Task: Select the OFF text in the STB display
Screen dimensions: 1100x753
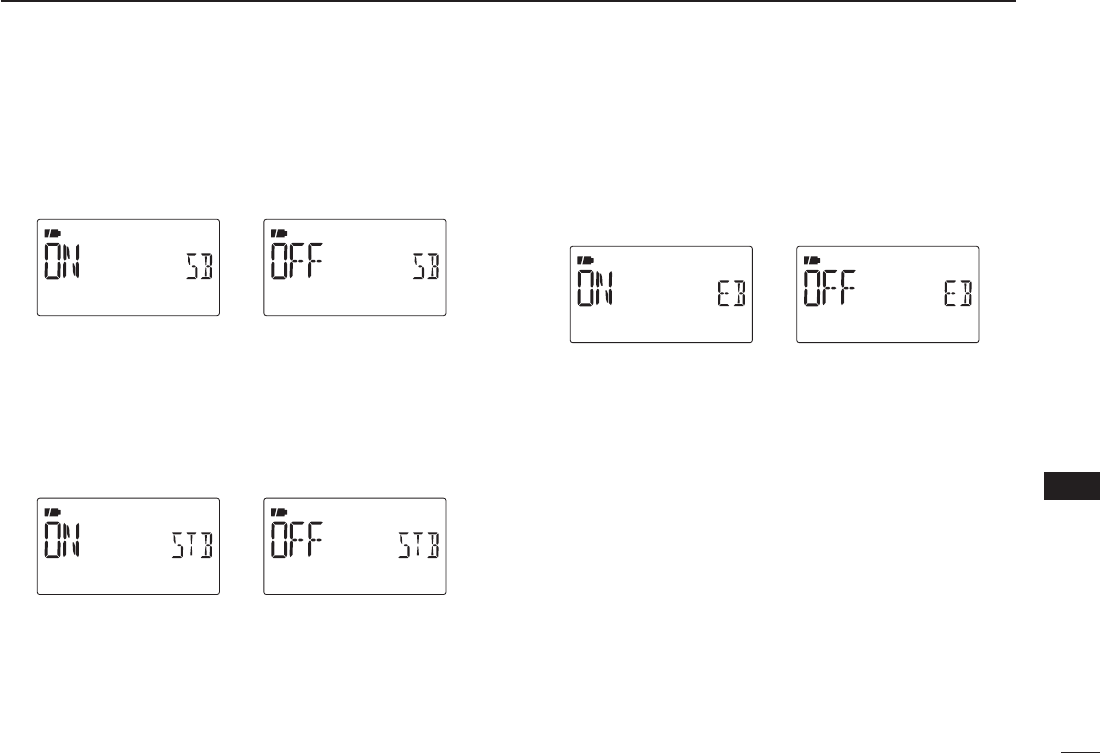Action: [297, 539]
